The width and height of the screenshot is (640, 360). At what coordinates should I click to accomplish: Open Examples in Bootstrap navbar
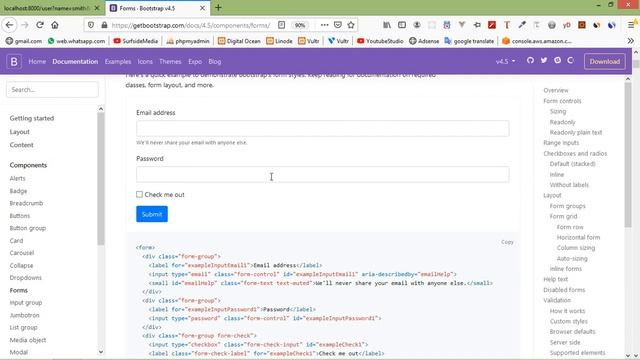coord(118,62)
